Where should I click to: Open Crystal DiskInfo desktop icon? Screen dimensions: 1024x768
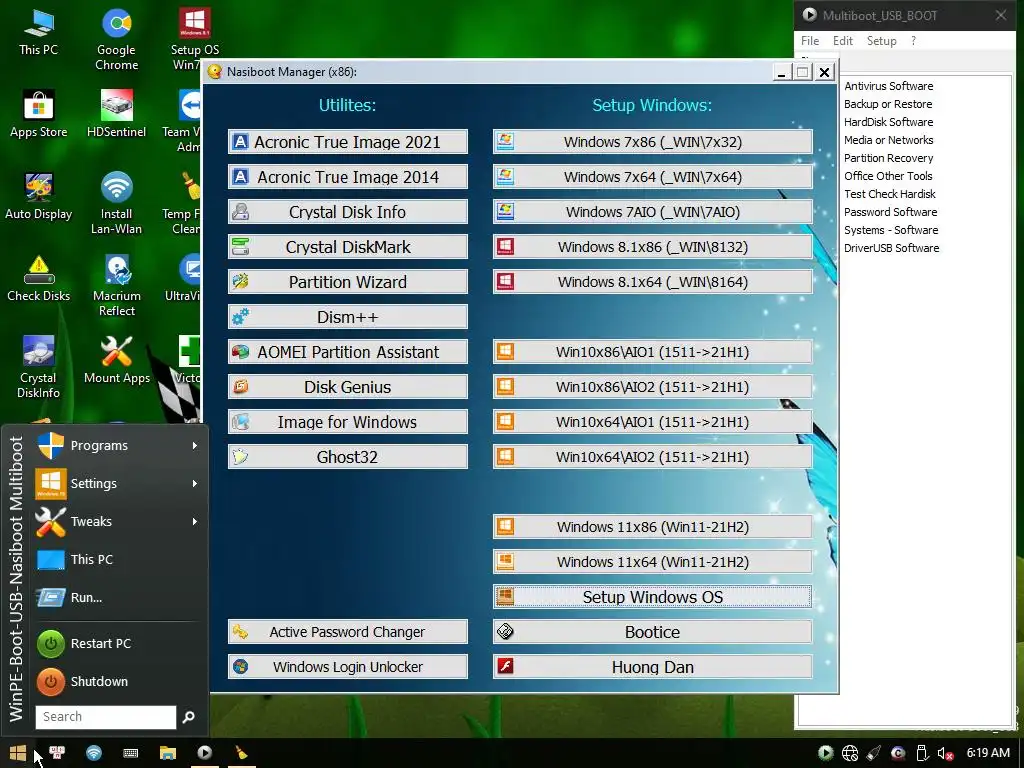[39, 367]
